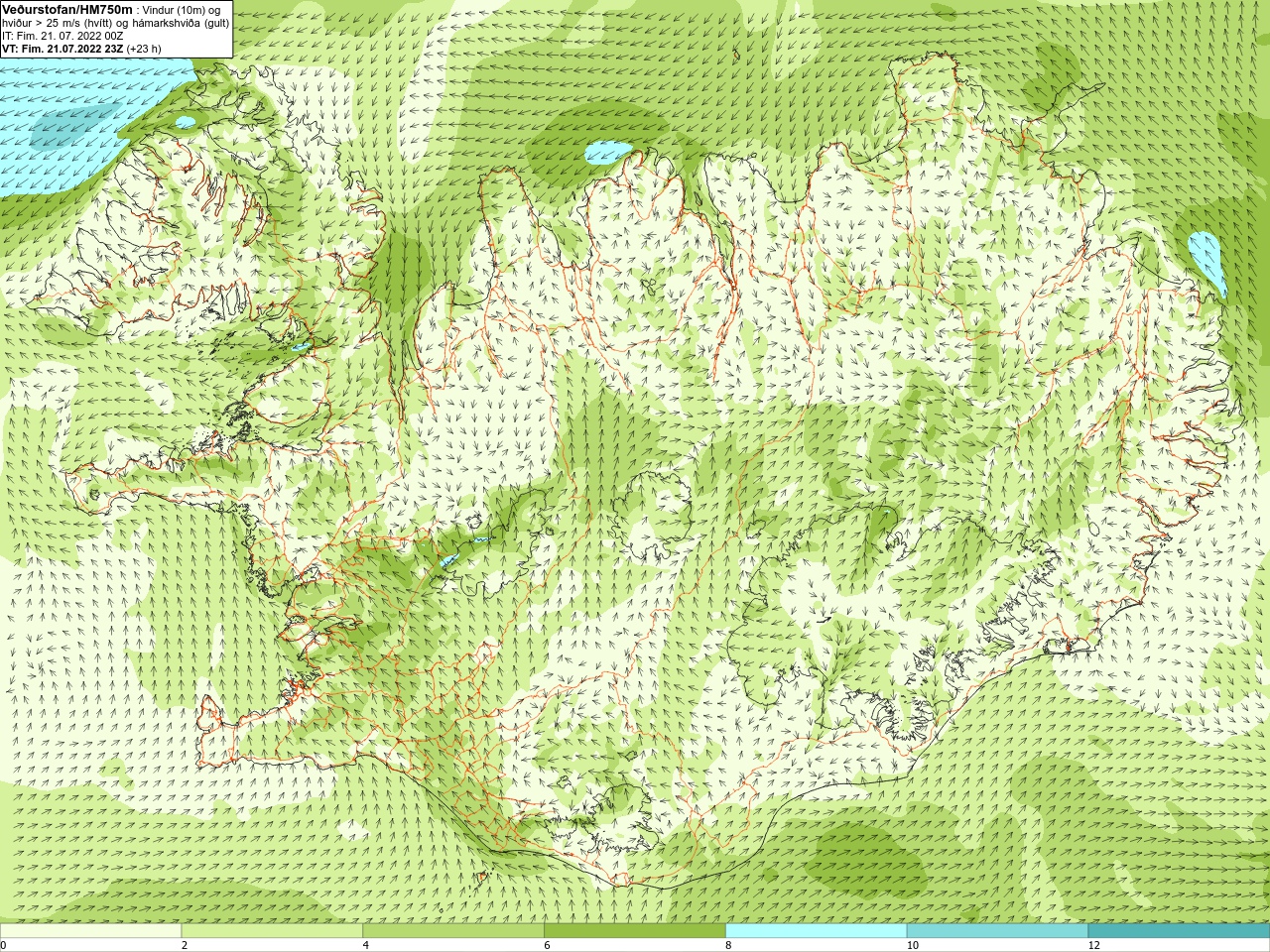The height and width of the screenshot is (952, 1270).
Task: Select the dark green 6–8 m/s legend segment
Action: coord(635,931)
